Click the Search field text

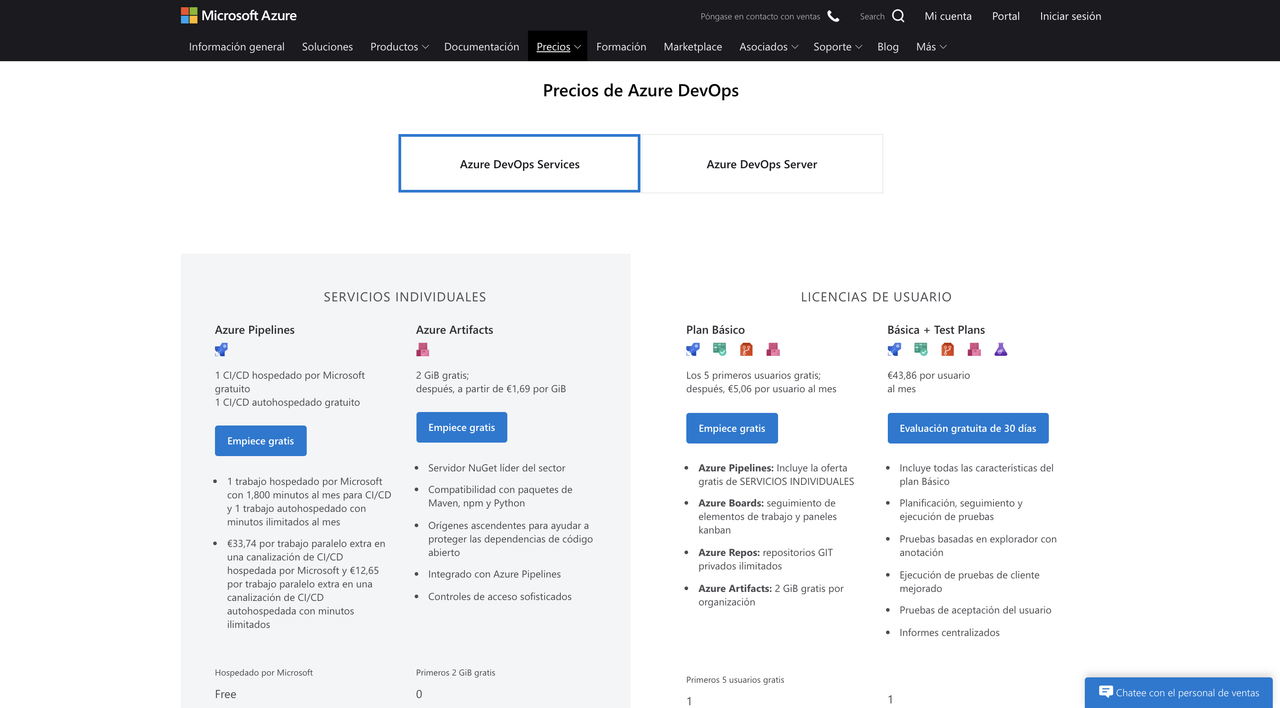[872, 16]
